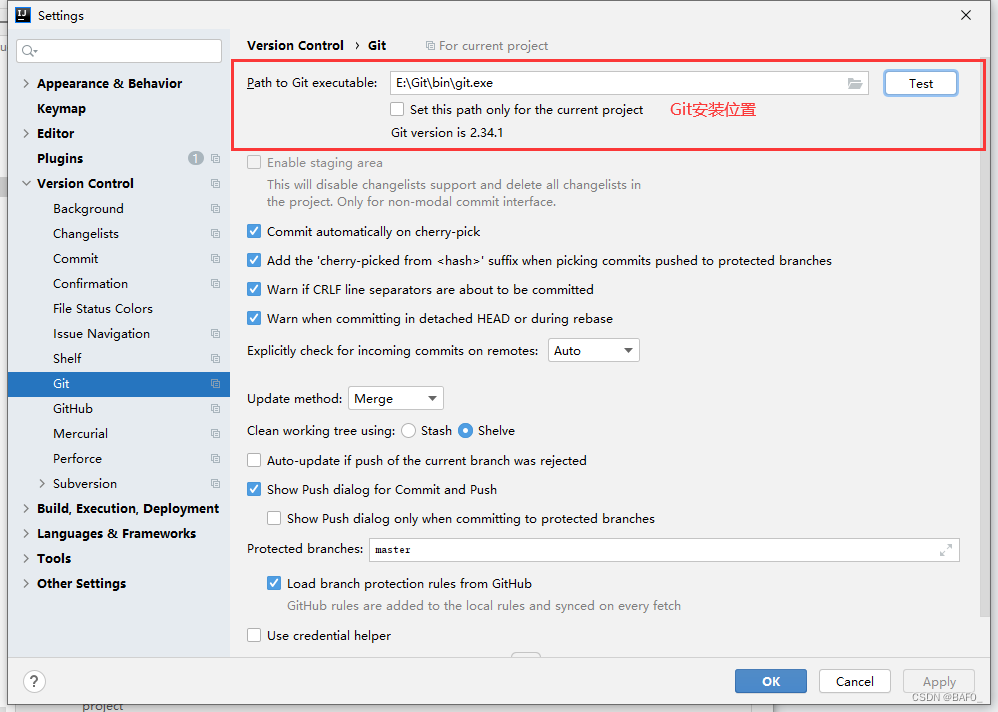Click Version Control in the breadcrumb

click(x=295, y=46)
